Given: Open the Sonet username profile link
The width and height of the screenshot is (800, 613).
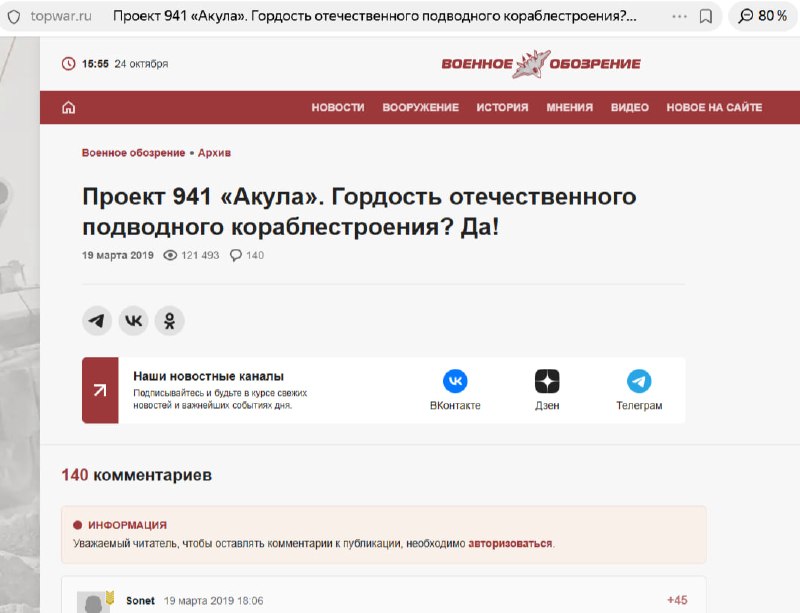Looking at the screenshot, I should (x=140, y=601).
